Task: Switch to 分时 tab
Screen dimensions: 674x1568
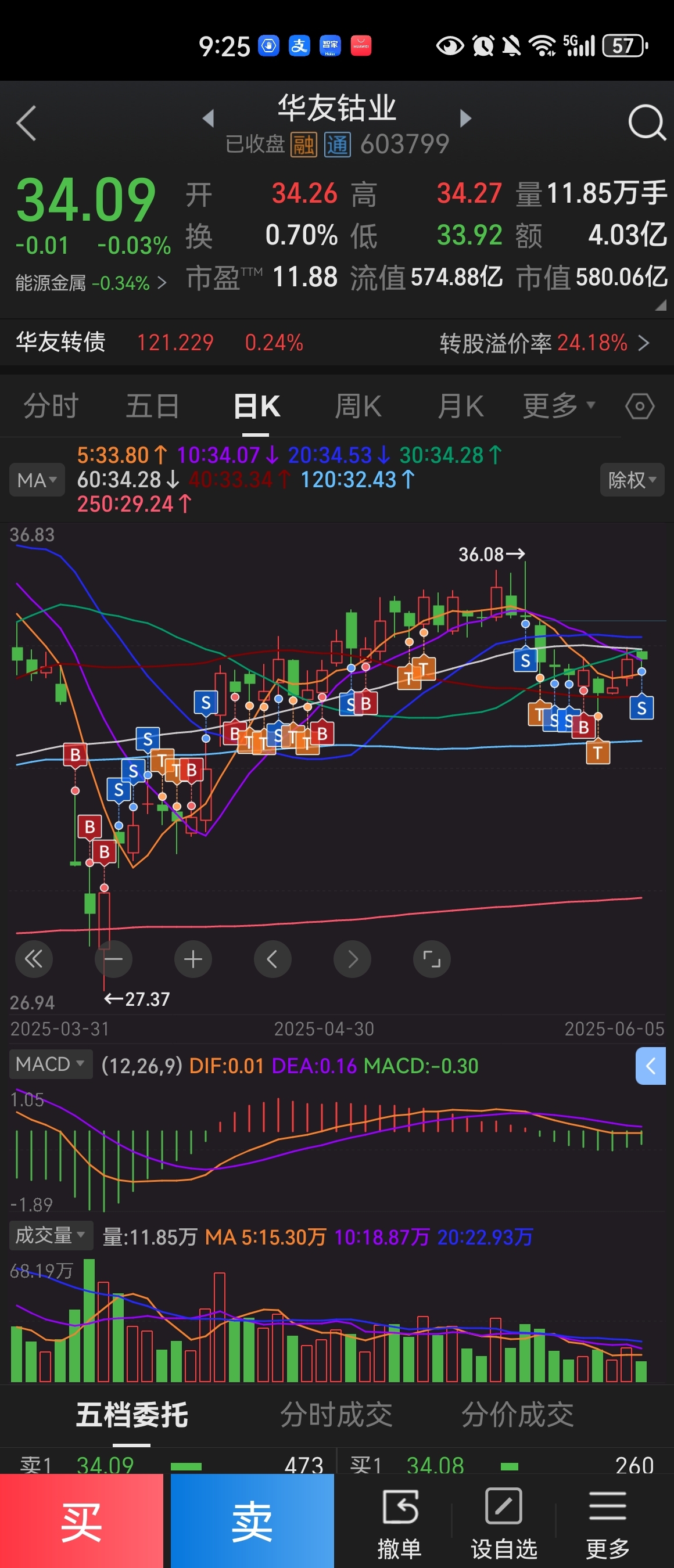Action: [x=51, y=405]
